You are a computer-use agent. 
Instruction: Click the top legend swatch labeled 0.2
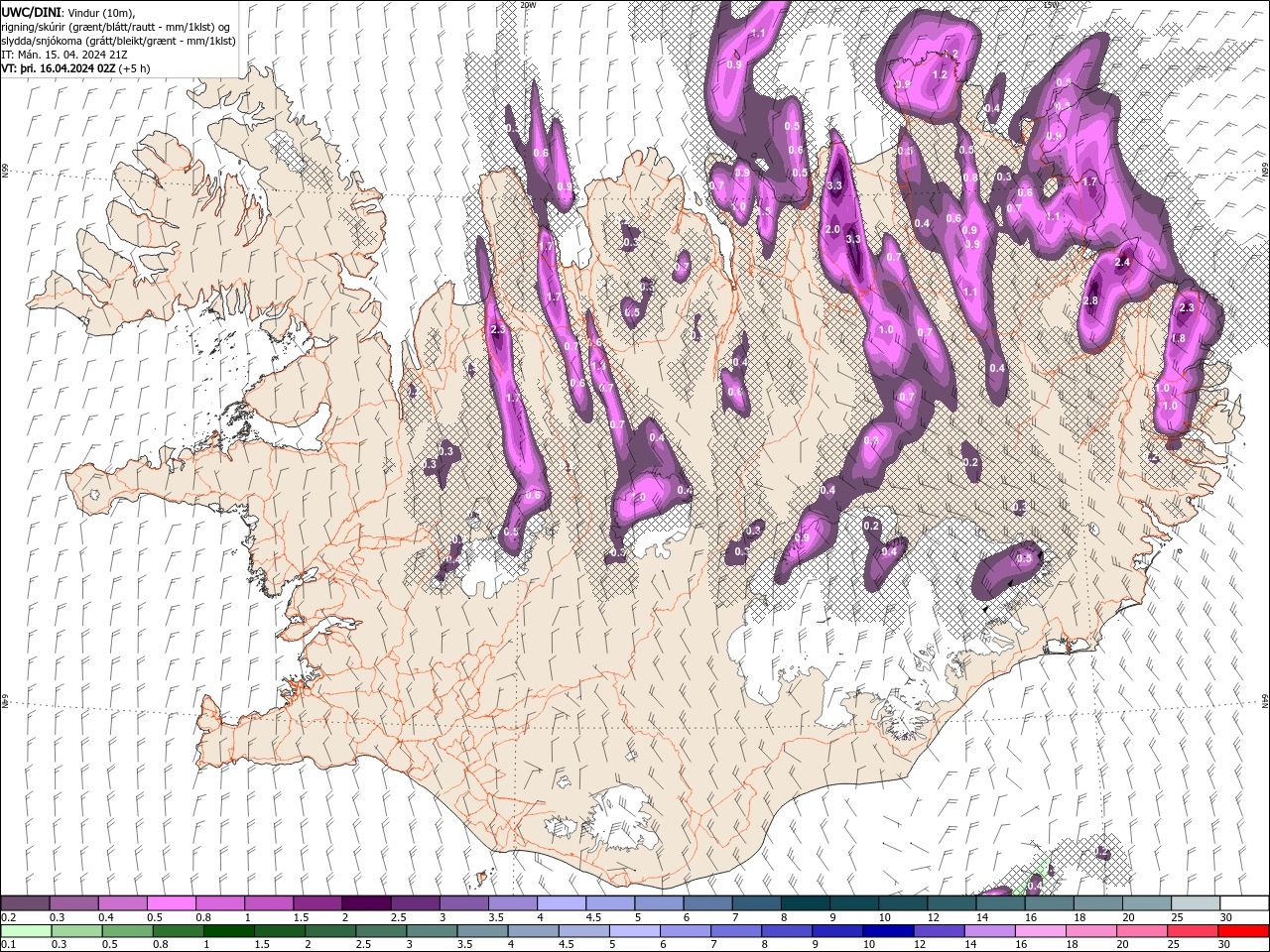26,902
